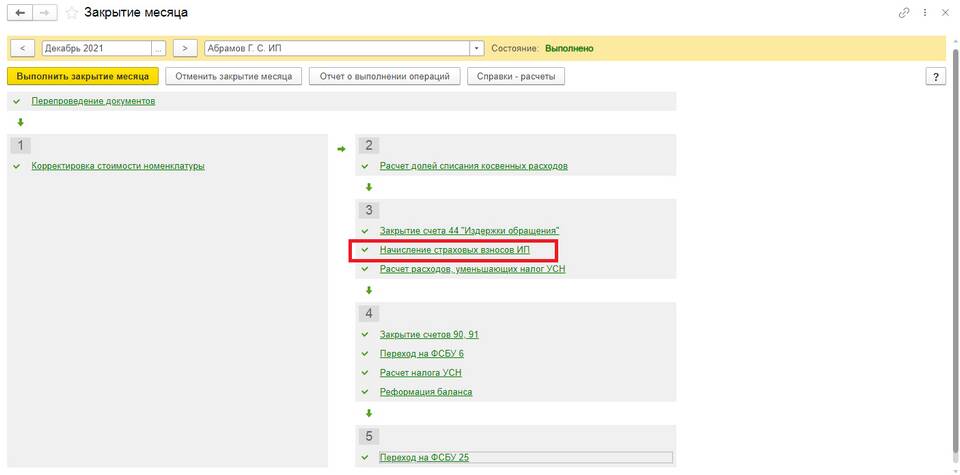
Task: Click the forward navigation arrow
Action: click(43, 13)
